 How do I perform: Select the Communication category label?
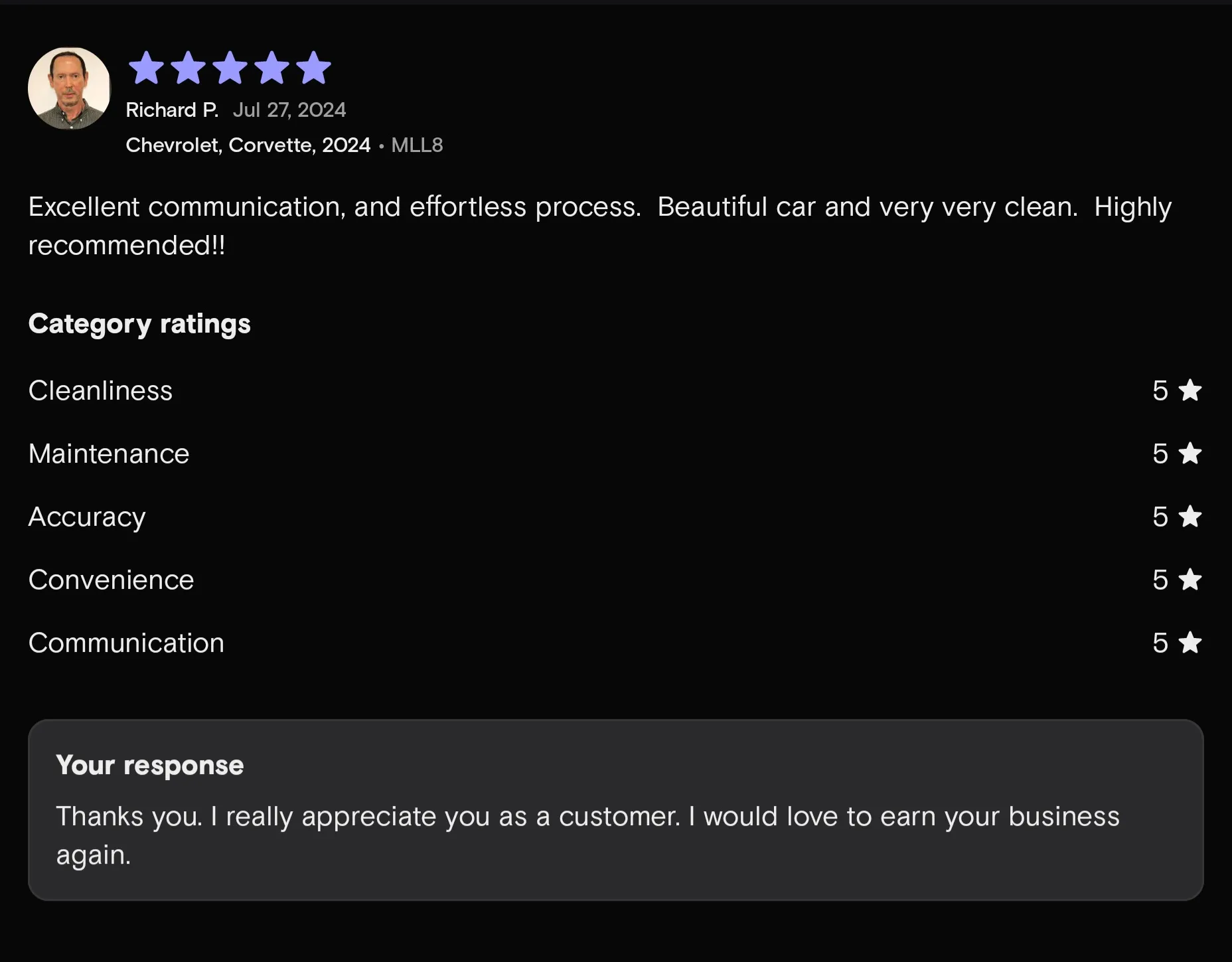[126, 643]
